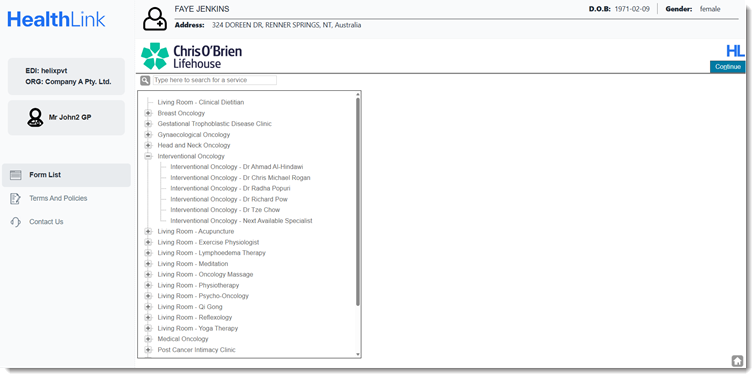The image size is (754, 375).
Task: Click the Medical Oncology label
Action: (183, 339)
